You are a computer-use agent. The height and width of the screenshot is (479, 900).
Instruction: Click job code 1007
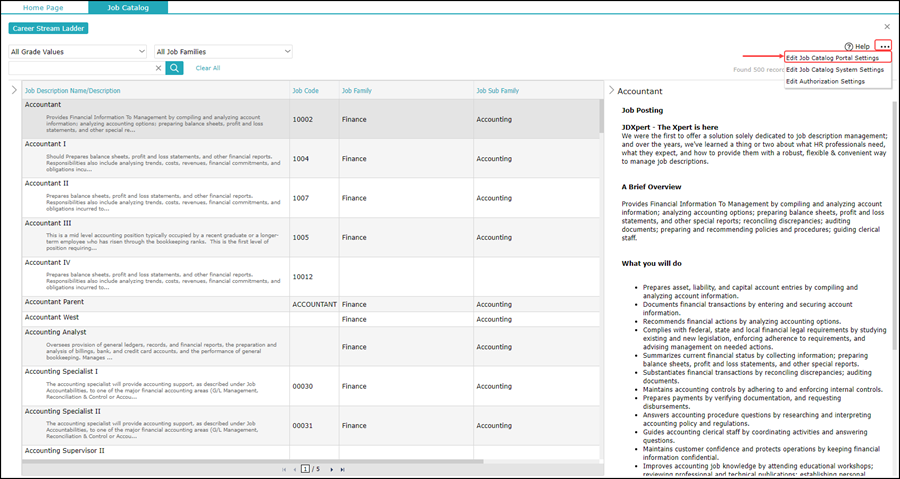[x=301, y=198]
